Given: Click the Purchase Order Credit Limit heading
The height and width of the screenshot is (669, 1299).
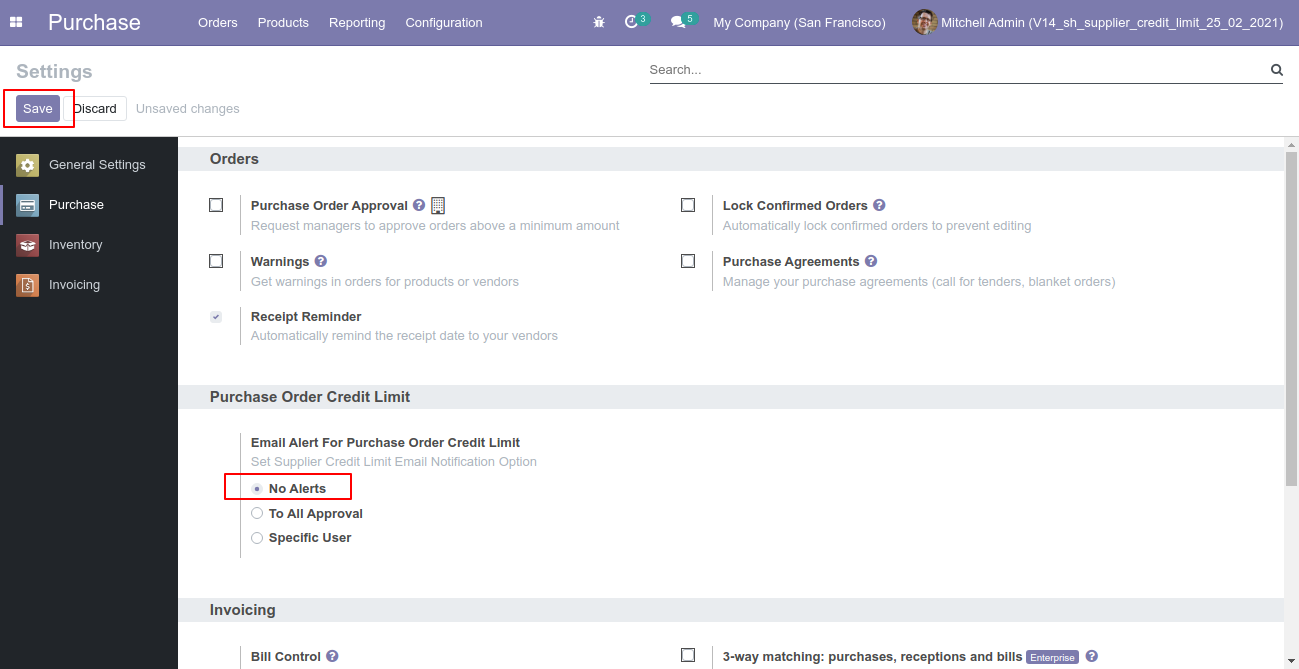Looking at the screenshot, I should (310, 397).
